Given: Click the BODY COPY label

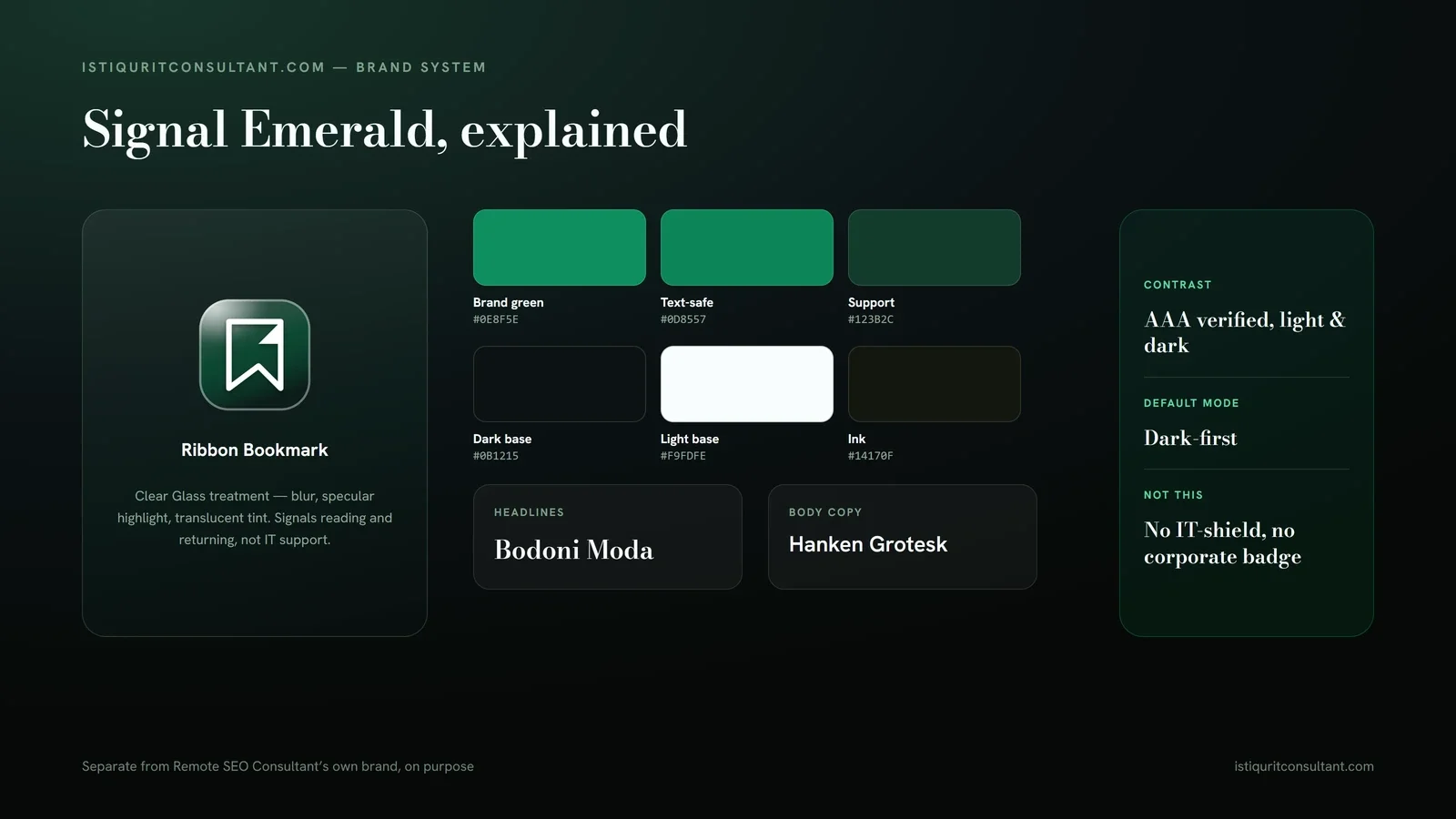Looking at the screenshot, I should [x=825, y=512].
